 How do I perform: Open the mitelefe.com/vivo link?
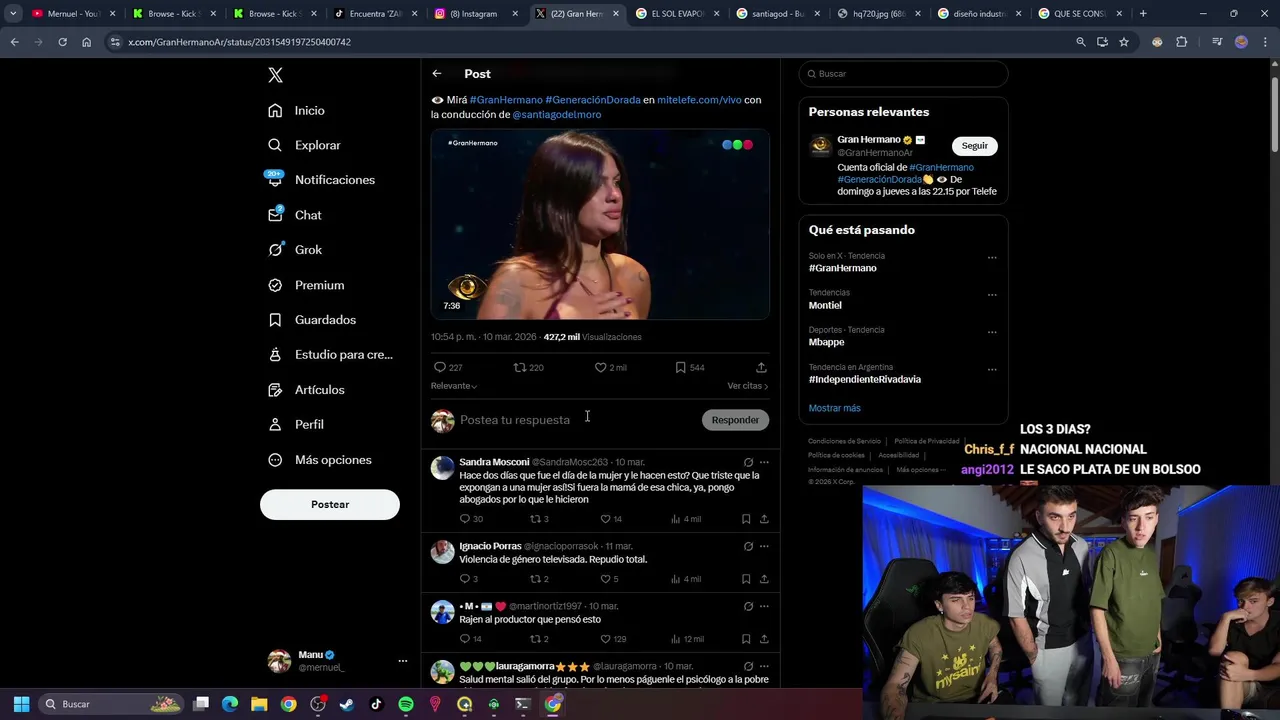point(699,100)
